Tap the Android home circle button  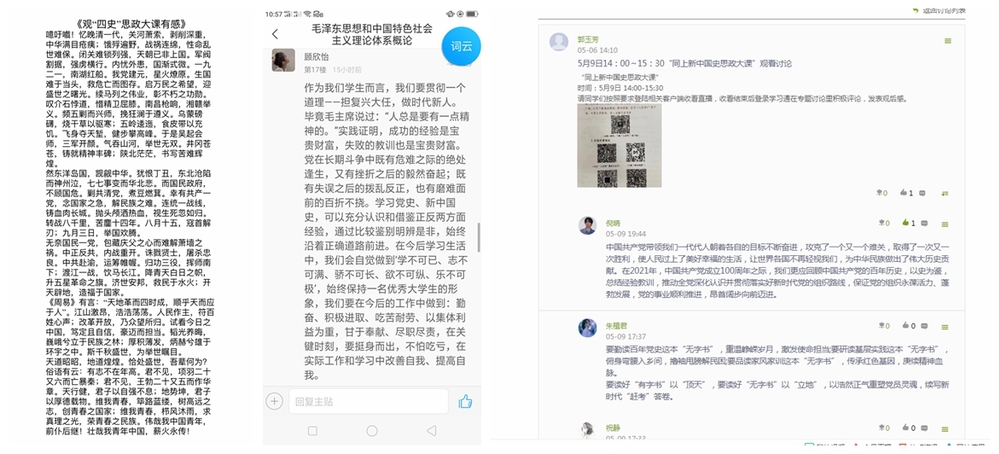(372, 431)
